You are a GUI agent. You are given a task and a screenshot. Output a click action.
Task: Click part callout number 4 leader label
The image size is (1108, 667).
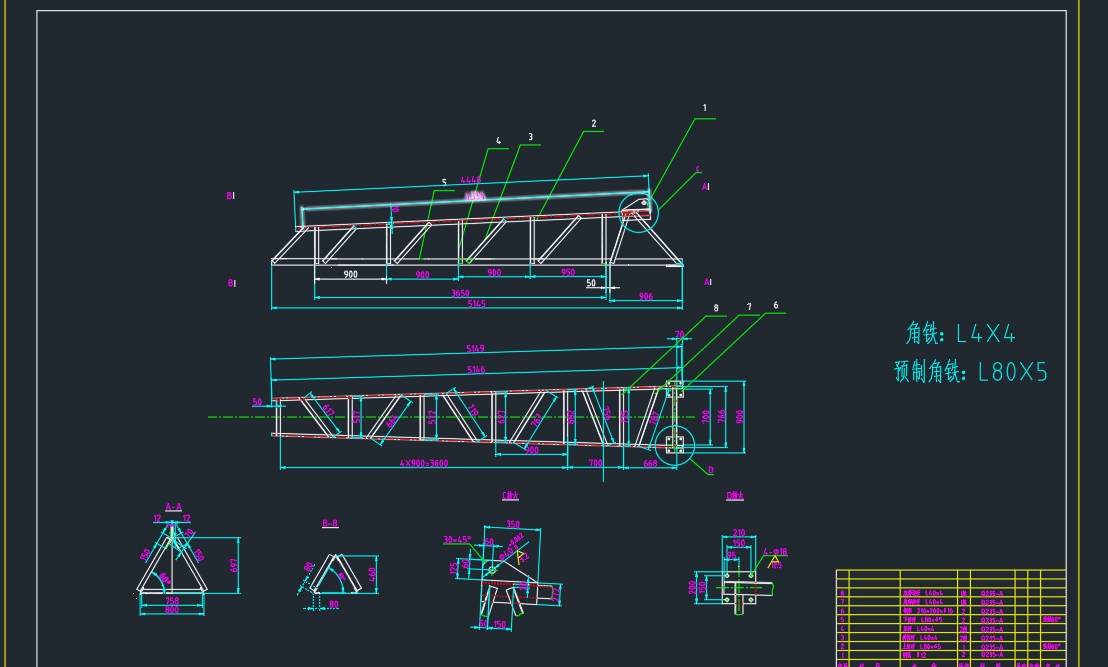pos(498,141)
